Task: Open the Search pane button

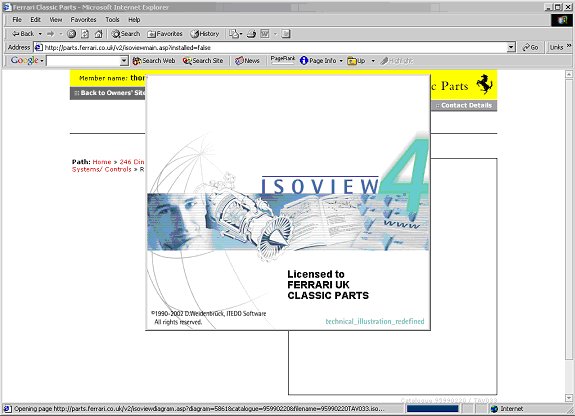Action: pyautogui.click(x=126, y=34)
